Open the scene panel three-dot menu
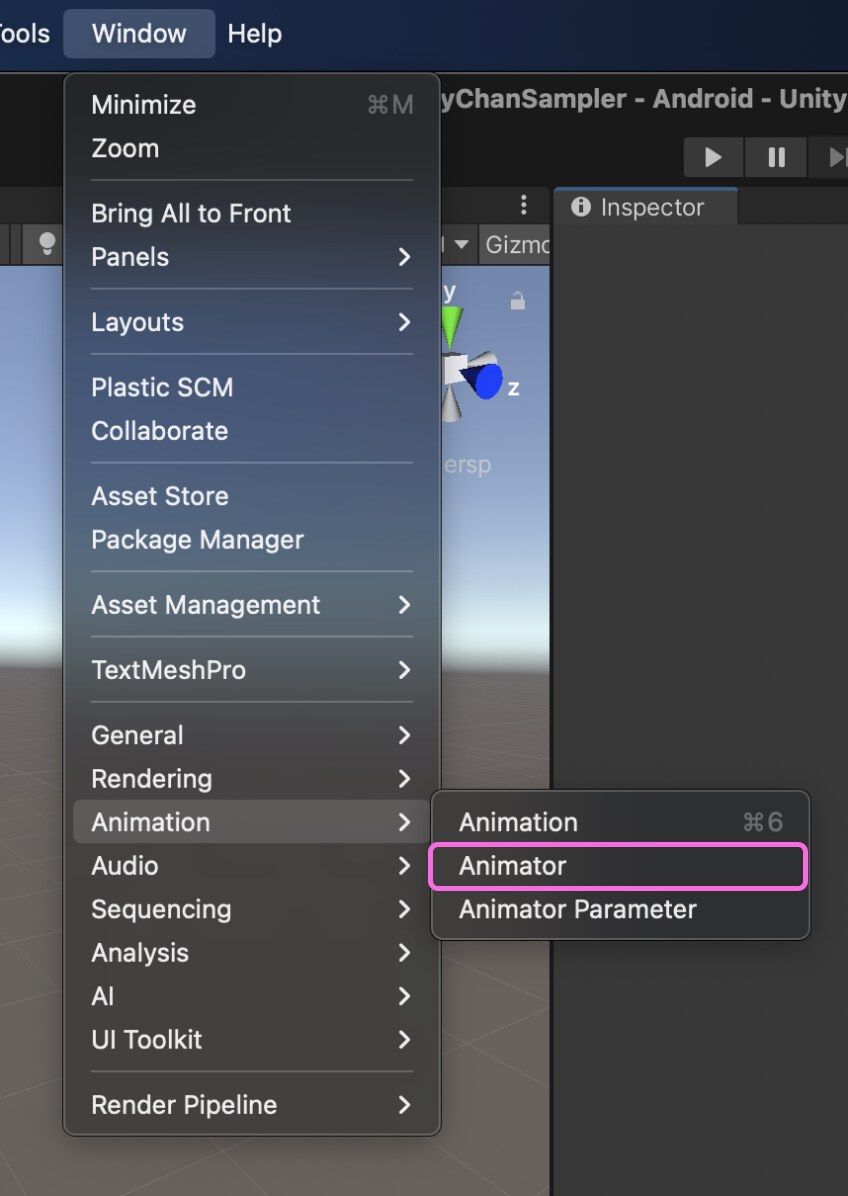Viewport: 848px width, 1196px height. pos(523,204)
